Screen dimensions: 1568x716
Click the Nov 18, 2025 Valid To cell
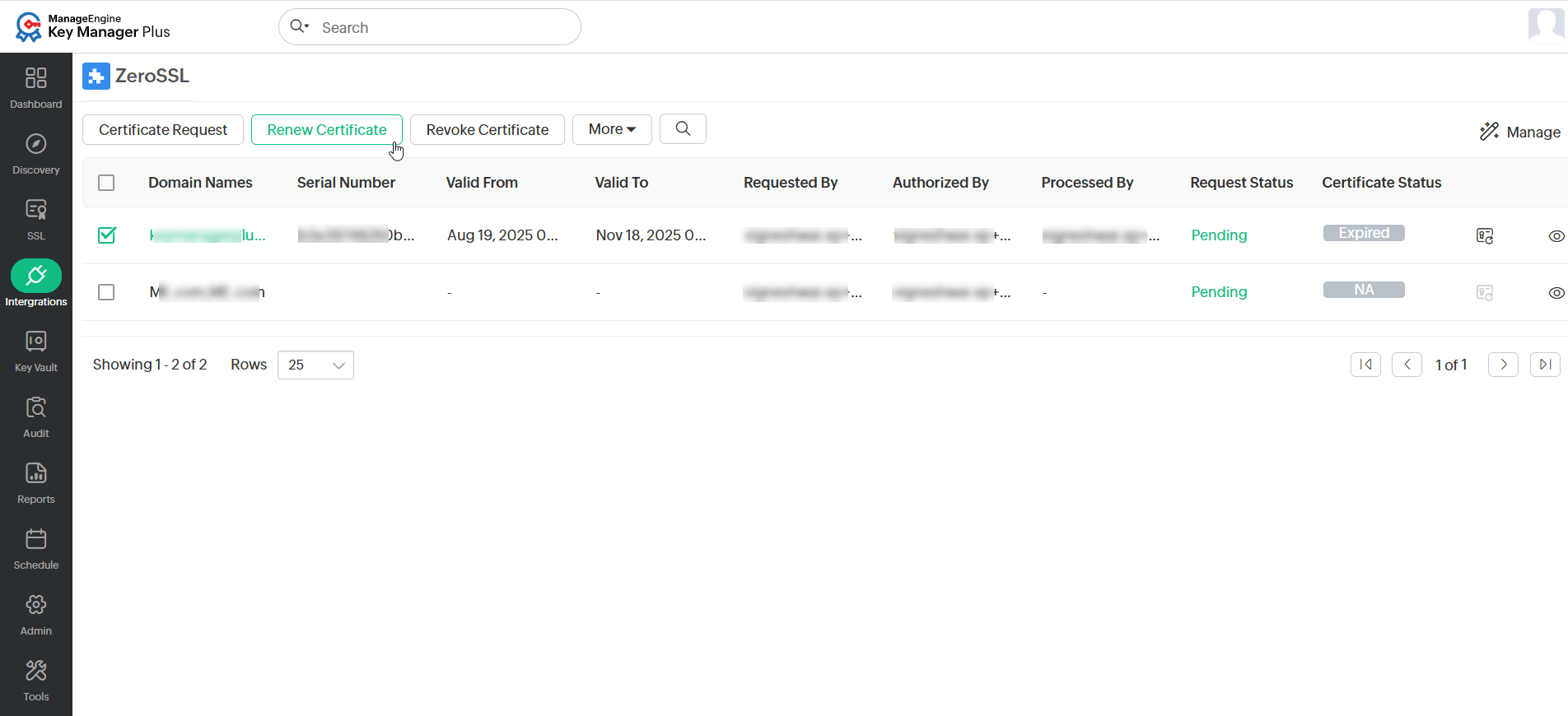point(651,235)
